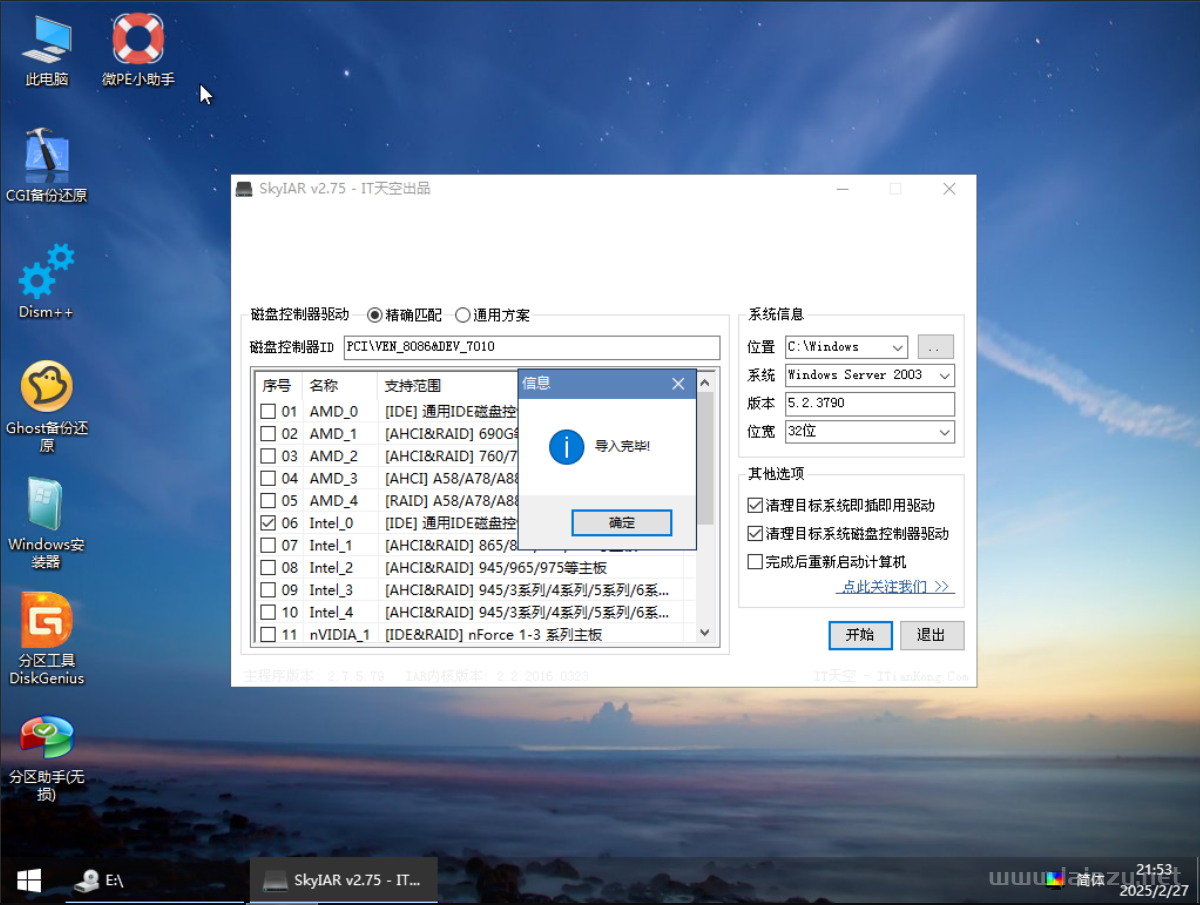The width and height of the screenshot is (1200, 905).
Task: Click the 'Intel_3' name cell
Action: pyautogui.click(x=331, y=590)
